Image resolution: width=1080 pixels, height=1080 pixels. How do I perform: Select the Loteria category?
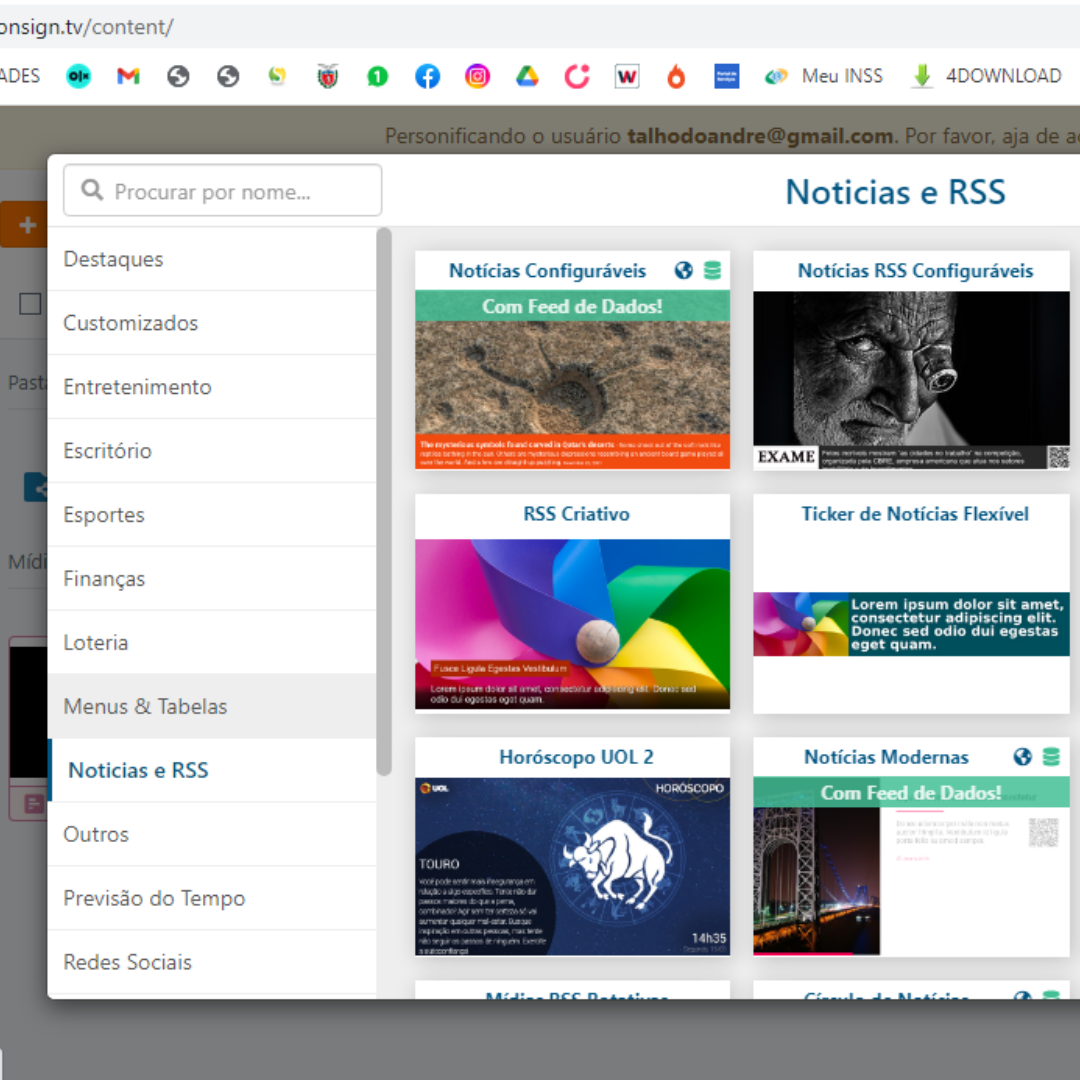coord(212,643)
